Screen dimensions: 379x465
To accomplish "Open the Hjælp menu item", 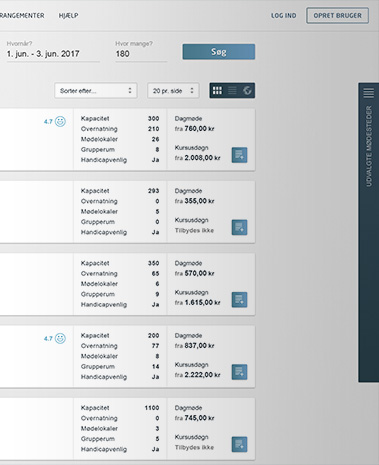I will point(68,15).
